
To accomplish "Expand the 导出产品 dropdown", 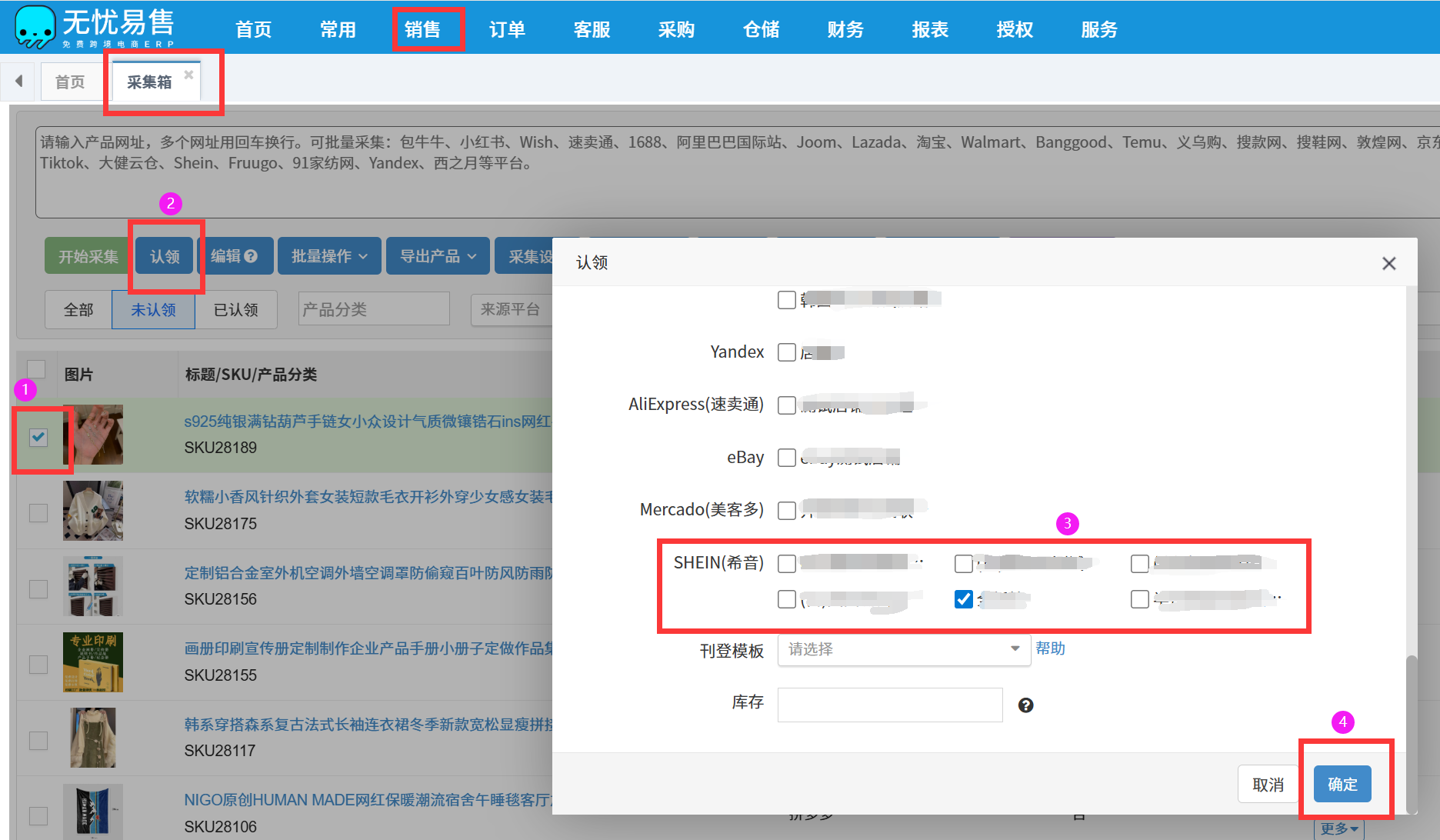I will coord(438,256).
